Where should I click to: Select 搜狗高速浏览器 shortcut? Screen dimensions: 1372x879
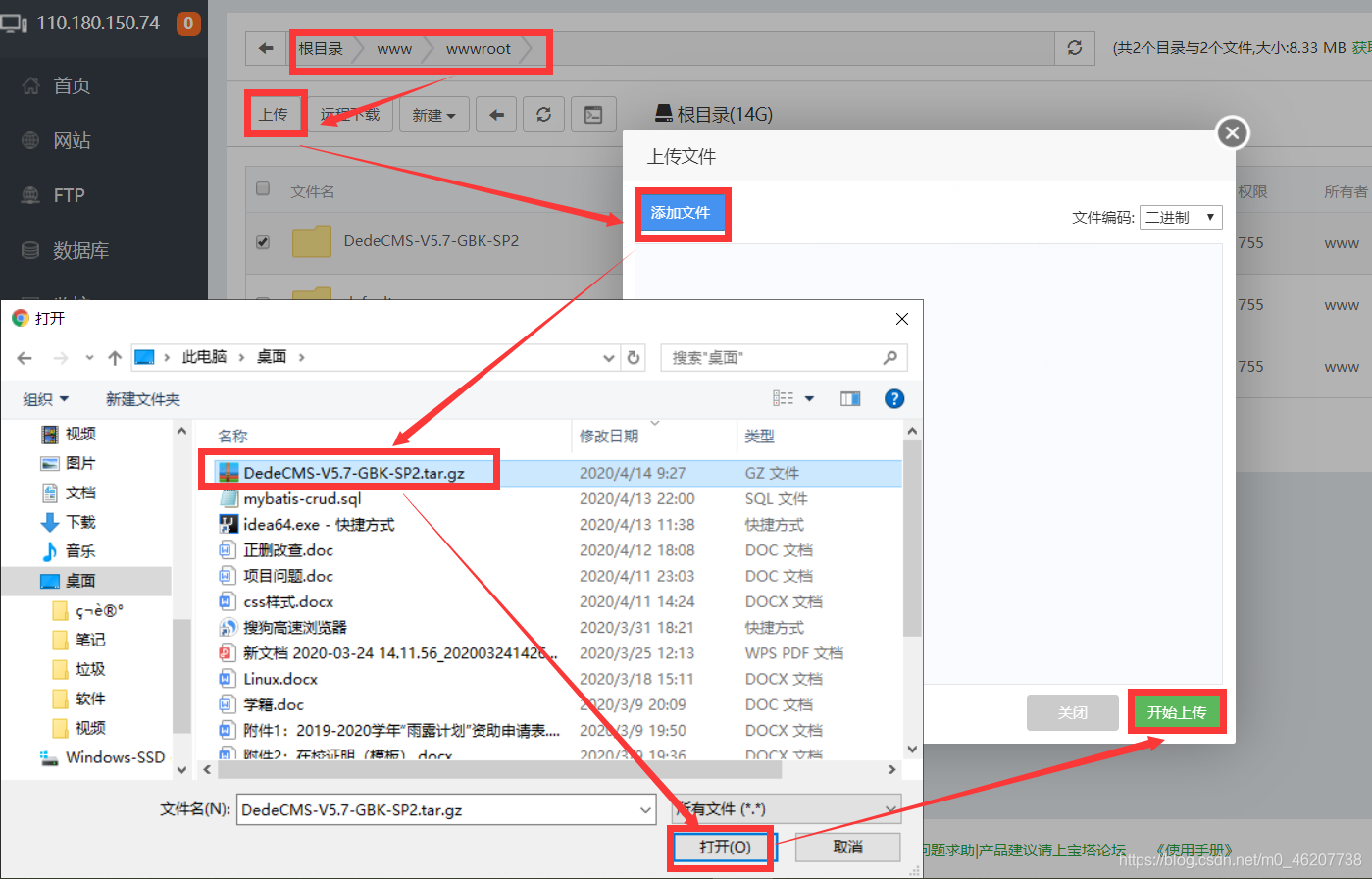295,627
